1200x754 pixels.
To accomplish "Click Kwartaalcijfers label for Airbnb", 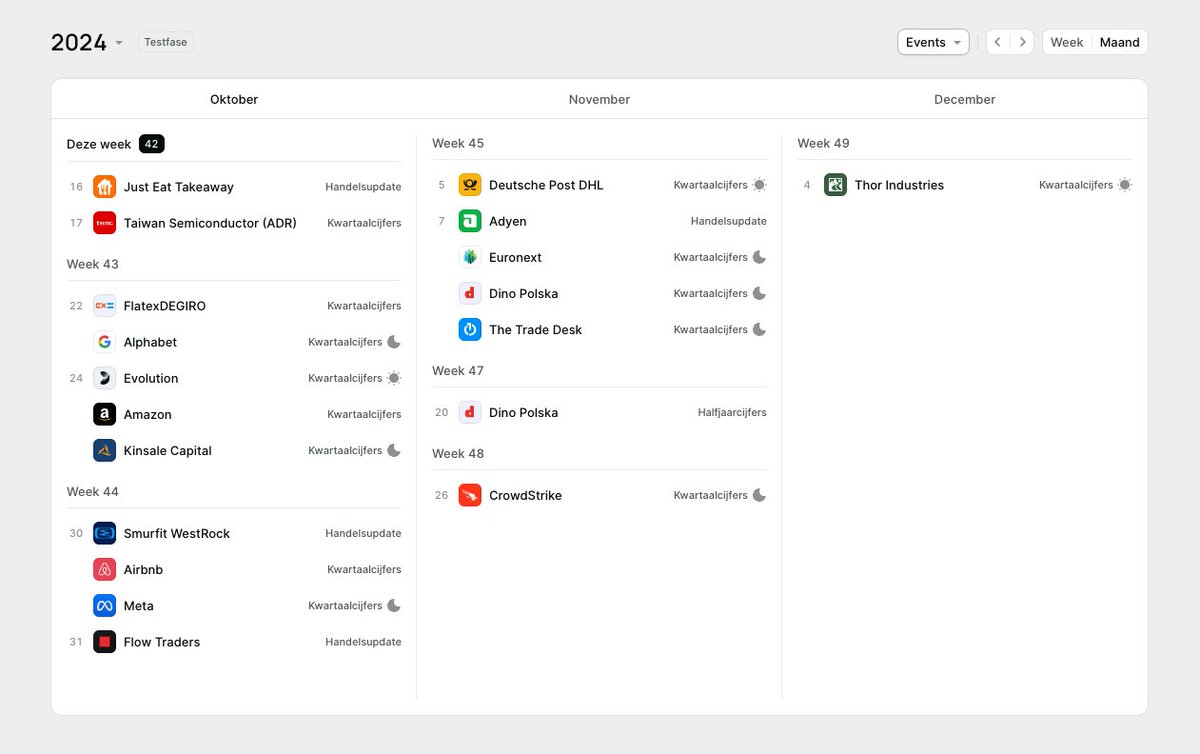I will click(x=364, y=570).
